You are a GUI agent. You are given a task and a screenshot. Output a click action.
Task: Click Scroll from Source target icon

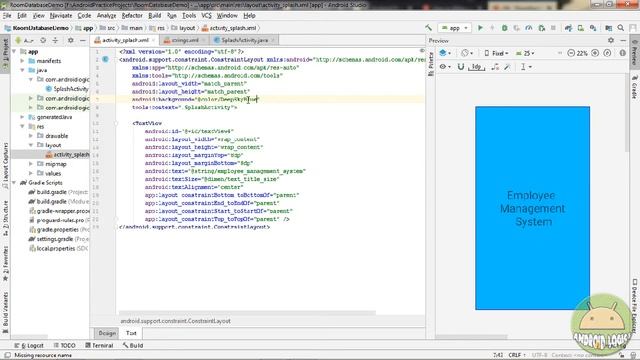[x=43, y=40]
